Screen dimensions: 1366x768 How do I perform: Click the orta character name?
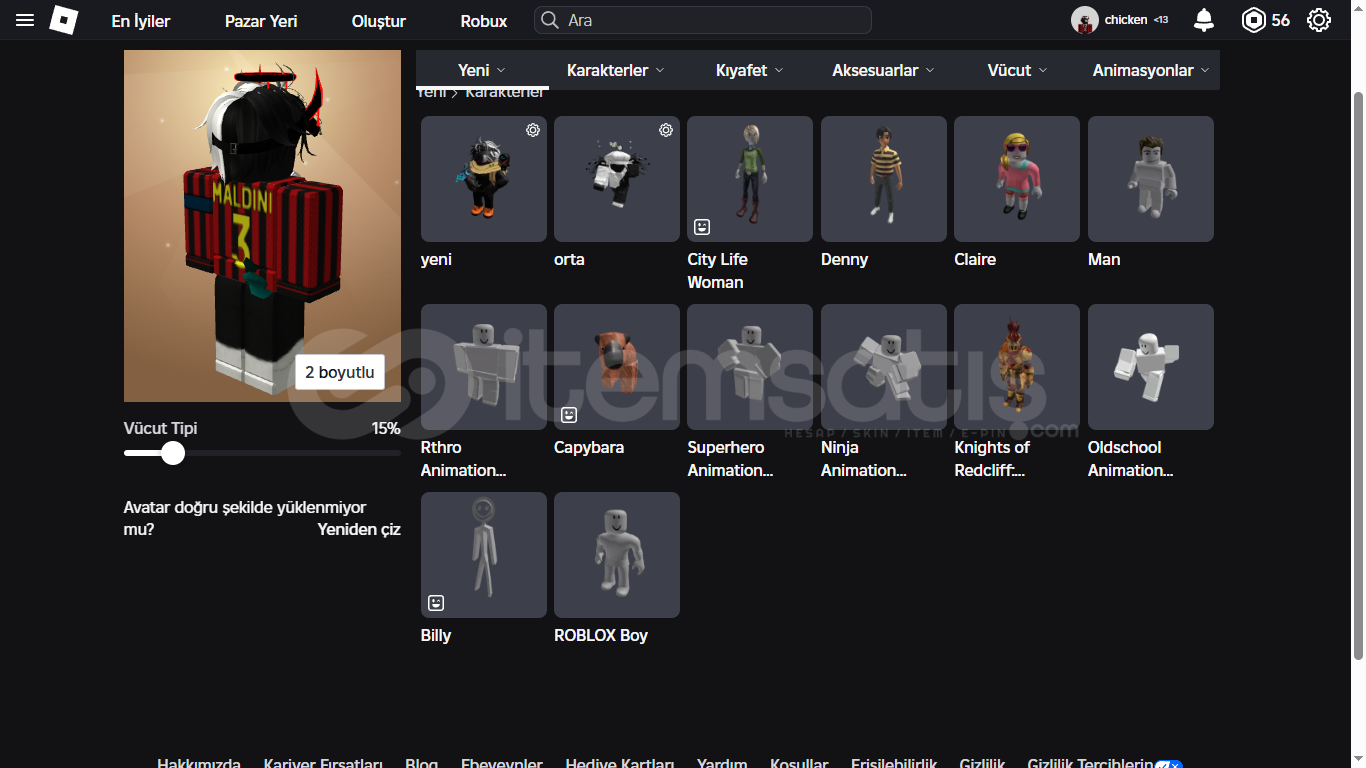tap(569, 259)
